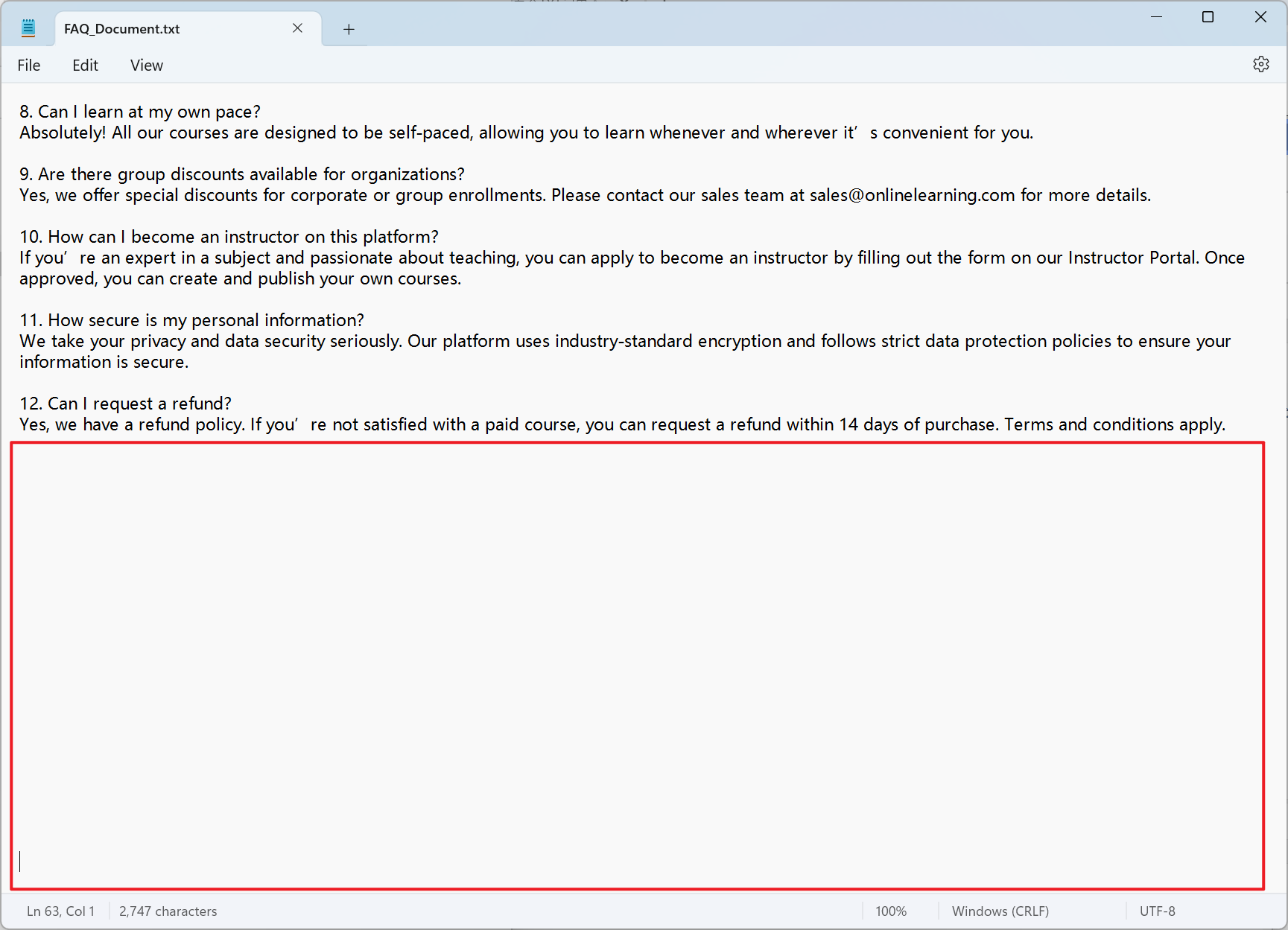Image resolution: width=1288 pixels, height=930 pixels.
Task: Click the Windows (CRLF) line ending indicator
Action: (1000, 911)
